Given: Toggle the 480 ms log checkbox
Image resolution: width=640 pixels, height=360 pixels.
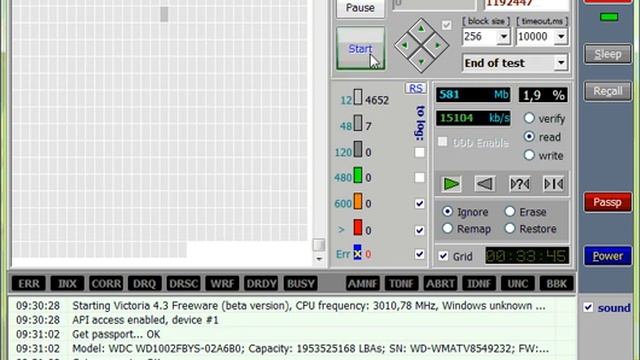Looking at the screenshot, I should click(420, 178).
